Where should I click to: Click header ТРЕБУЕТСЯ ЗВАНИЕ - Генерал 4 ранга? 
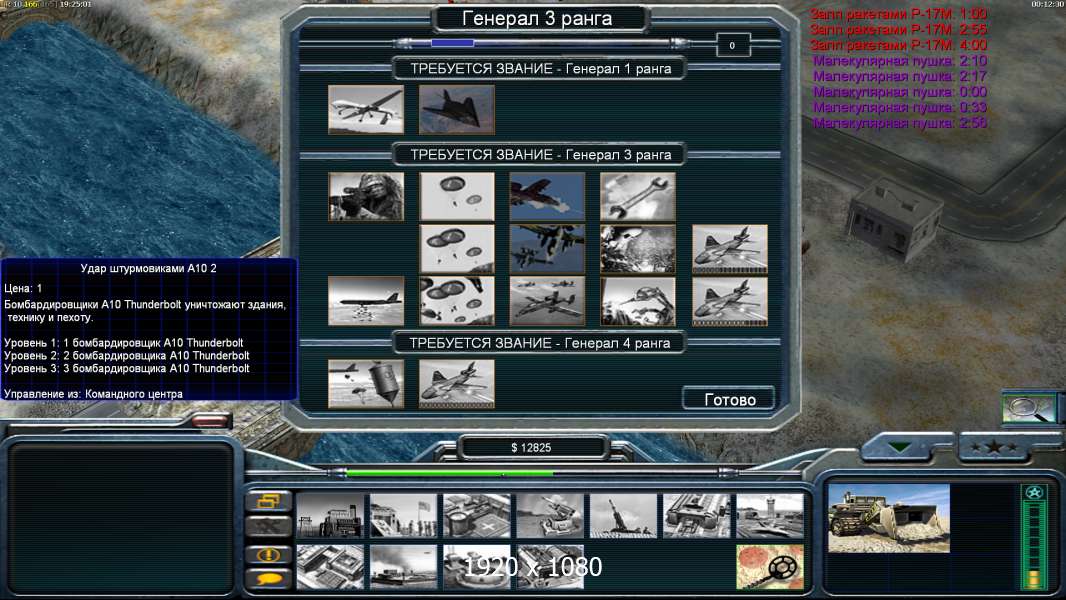point(540,343)
